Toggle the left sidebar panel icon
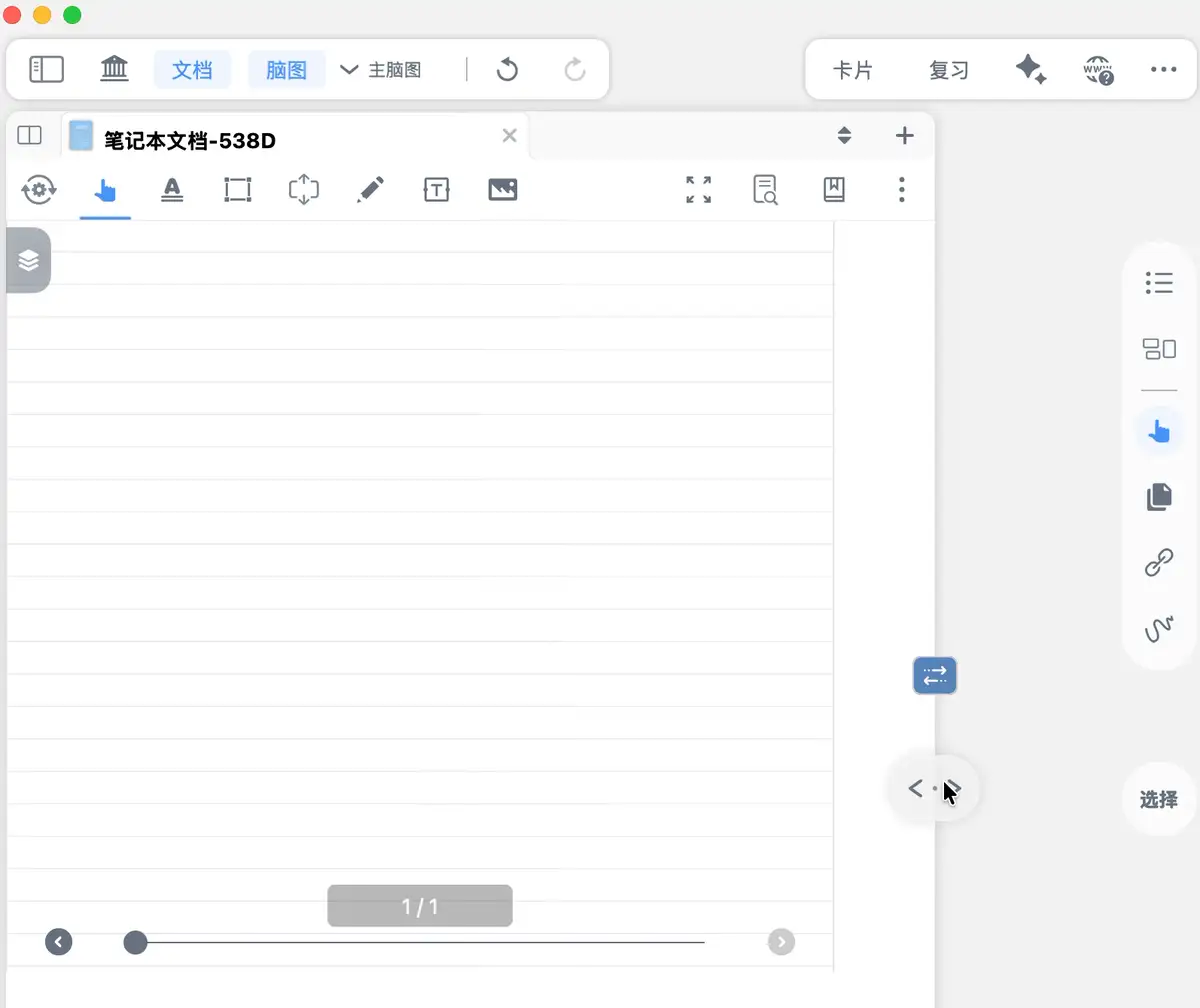The height and width of the screenshot is (1008, 1200). coord(46,69)
